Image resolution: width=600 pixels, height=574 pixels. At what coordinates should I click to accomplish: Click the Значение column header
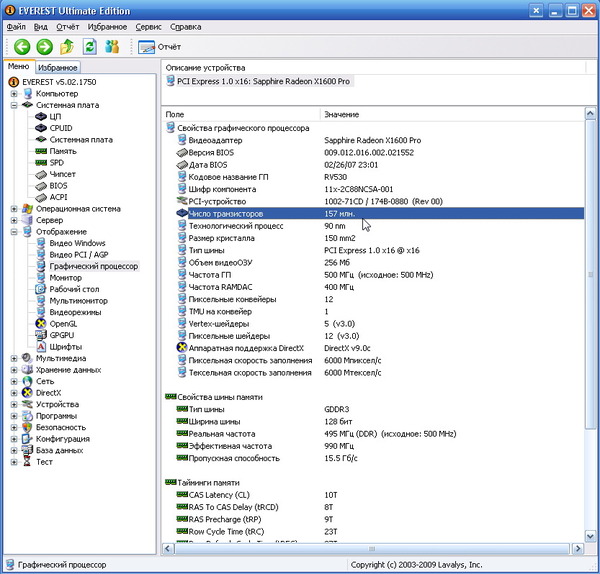(452, 114)
